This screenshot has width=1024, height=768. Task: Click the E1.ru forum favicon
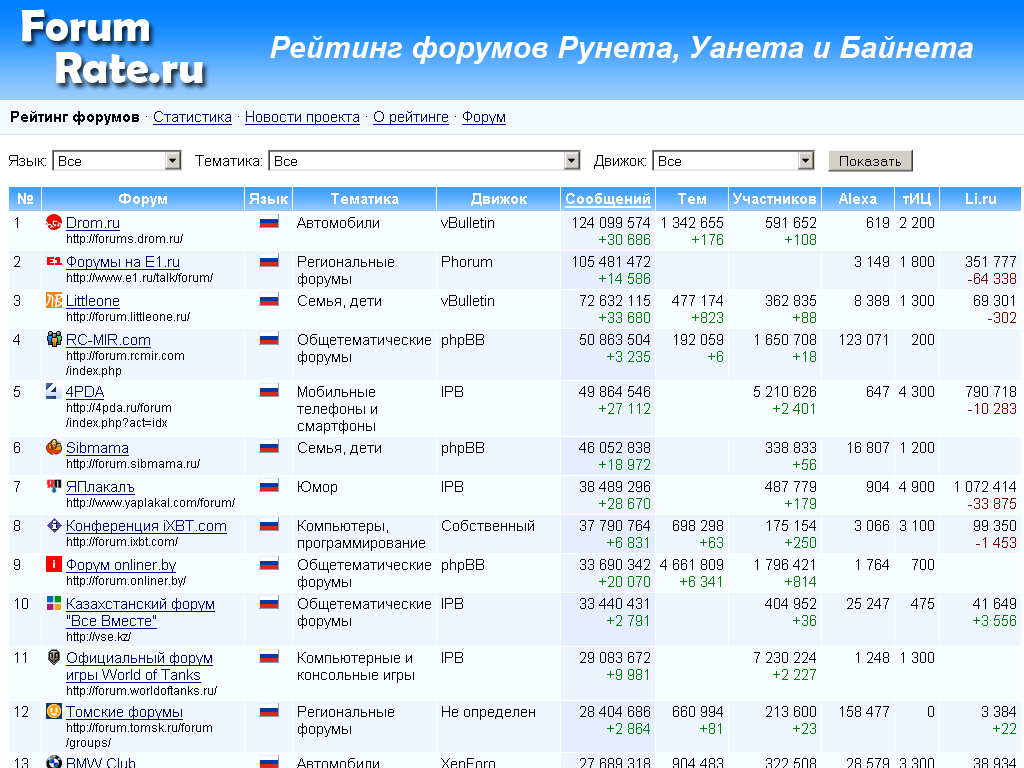point(54,262)
